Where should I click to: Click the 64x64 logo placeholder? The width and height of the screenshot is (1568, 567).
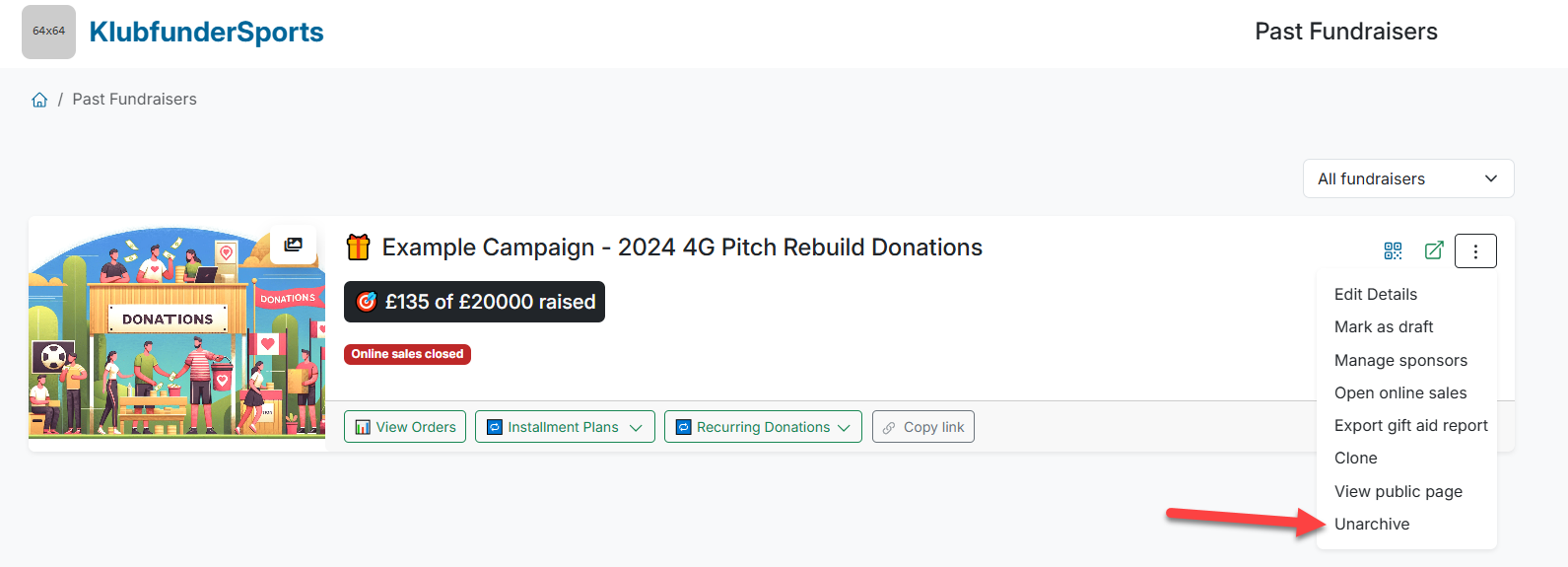tap(48, 32)
